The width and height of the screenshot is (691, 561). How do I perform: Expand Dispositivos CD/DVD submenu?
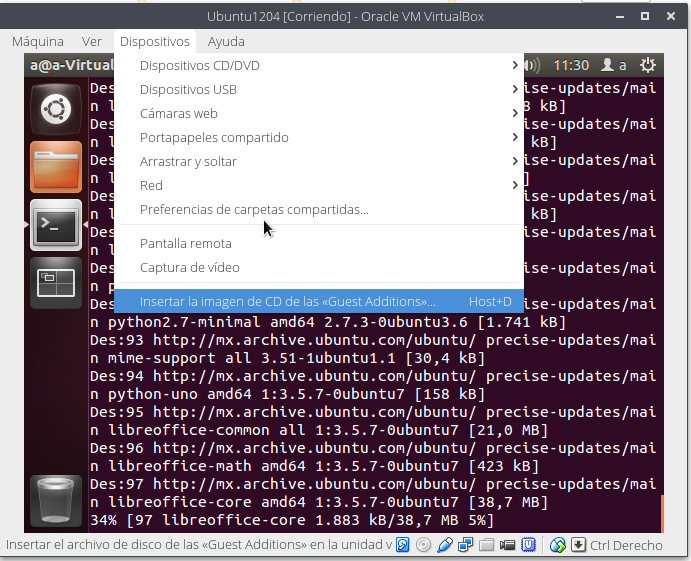click(319, 66)
